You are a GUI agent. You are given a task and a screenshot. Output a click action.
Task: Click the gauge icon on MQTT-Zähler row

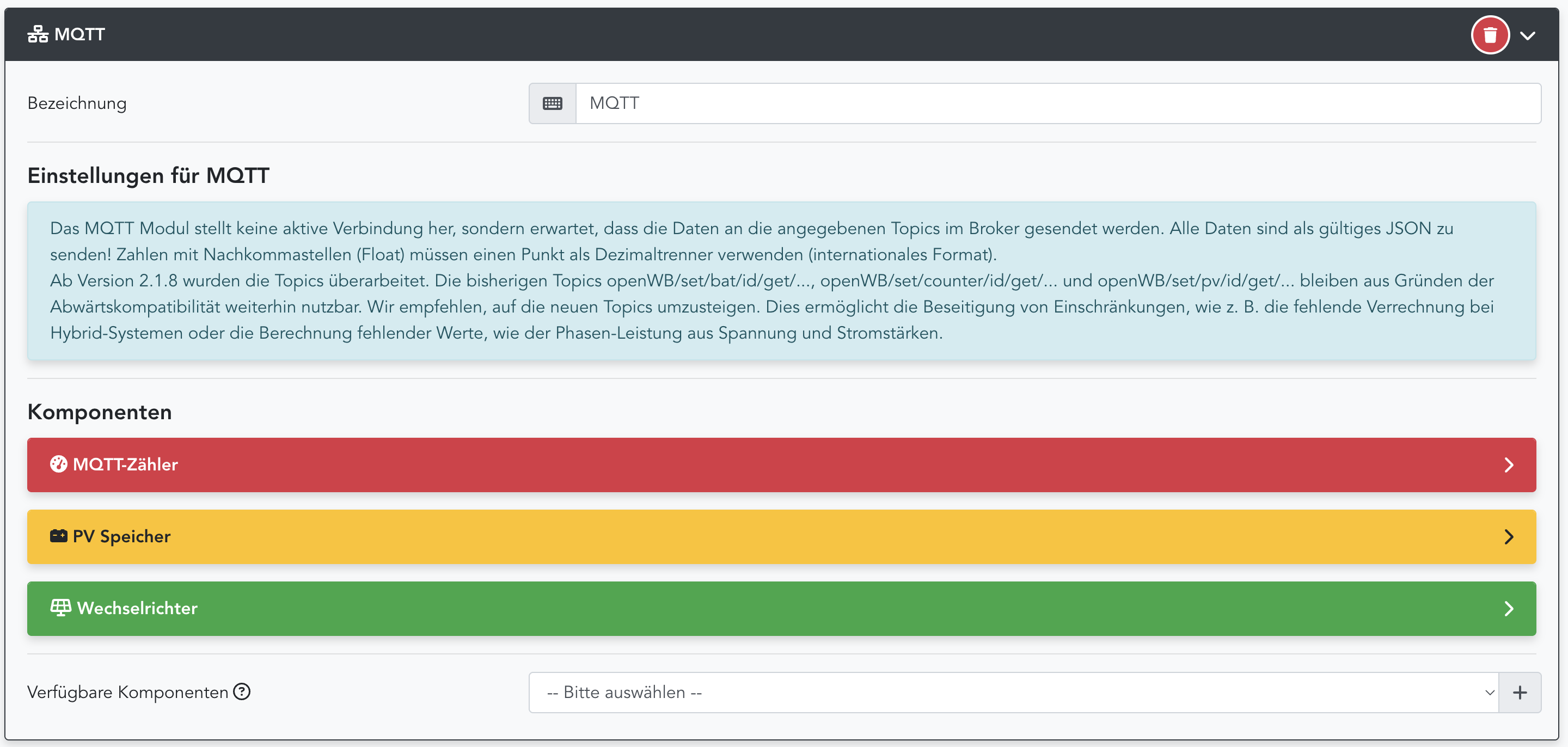click(x=58, y=464)
